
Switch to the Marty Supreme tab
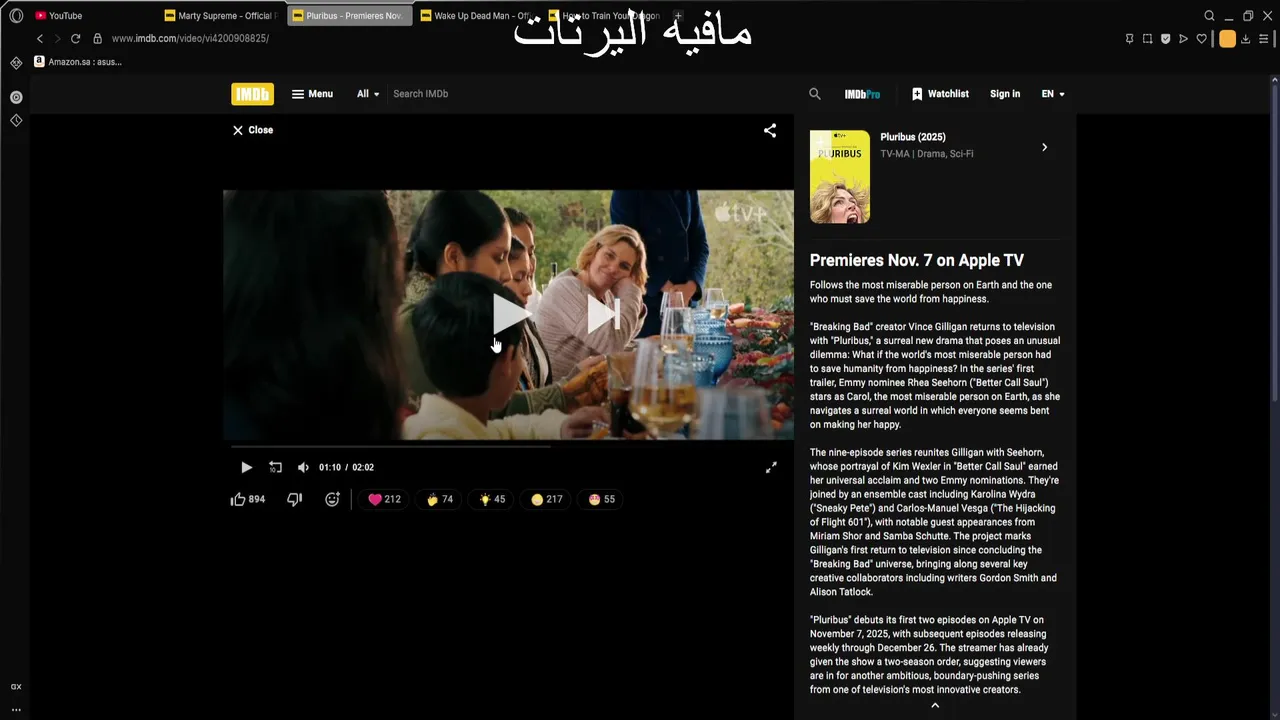(220, 16)
